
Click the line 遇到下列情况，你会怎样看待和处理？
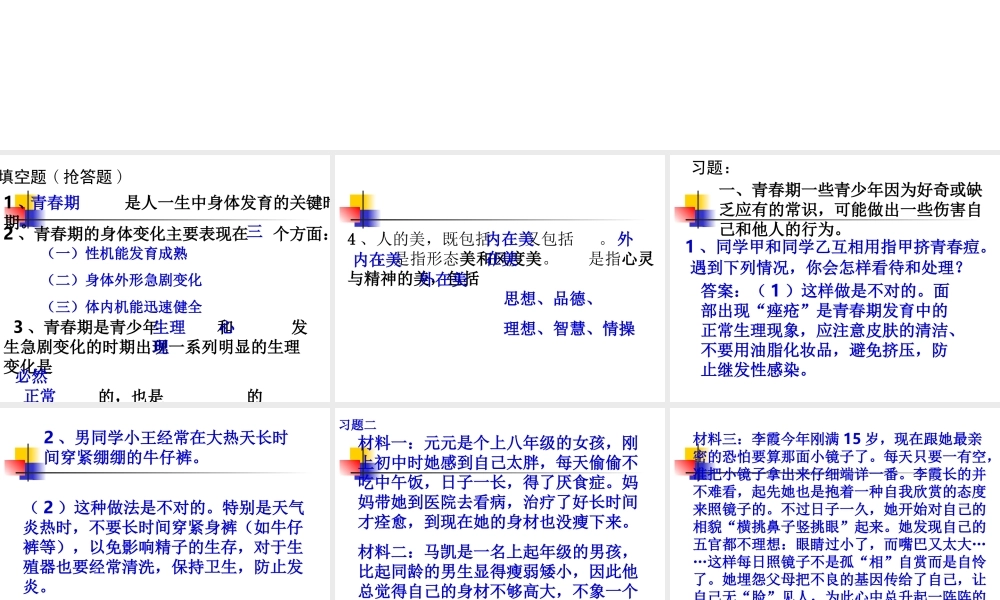click(827, 267)
